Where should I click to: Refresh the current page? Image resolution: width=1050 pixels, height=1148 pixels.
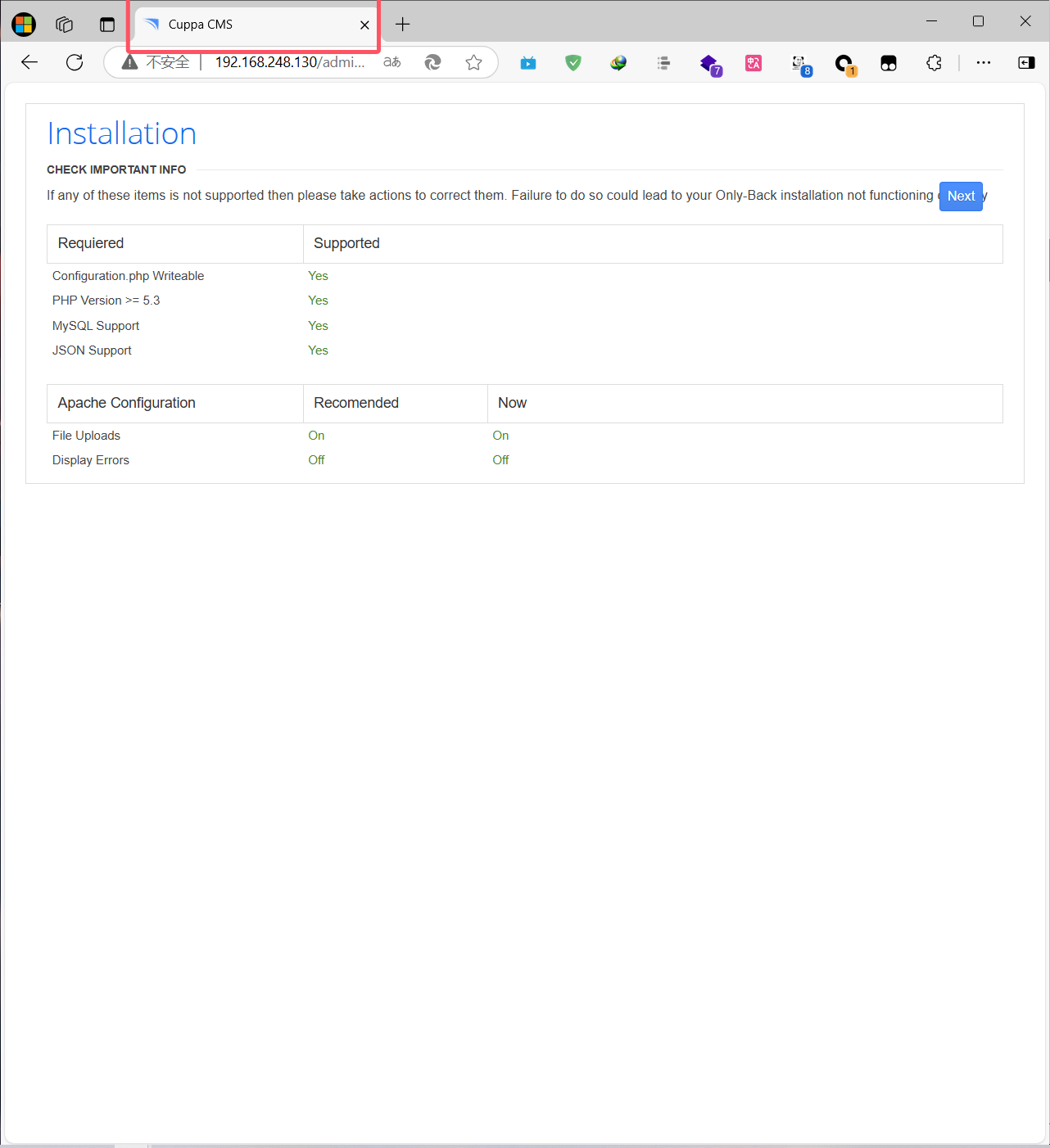75,63
